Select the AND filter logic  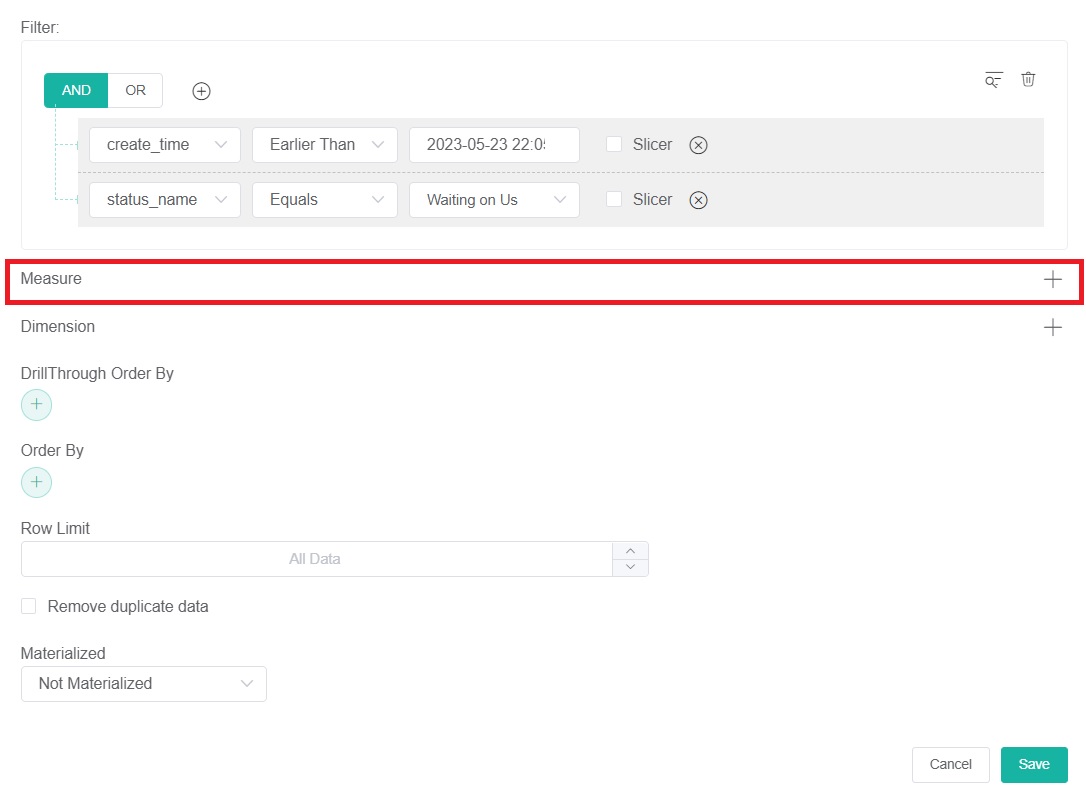coord(76,90)
